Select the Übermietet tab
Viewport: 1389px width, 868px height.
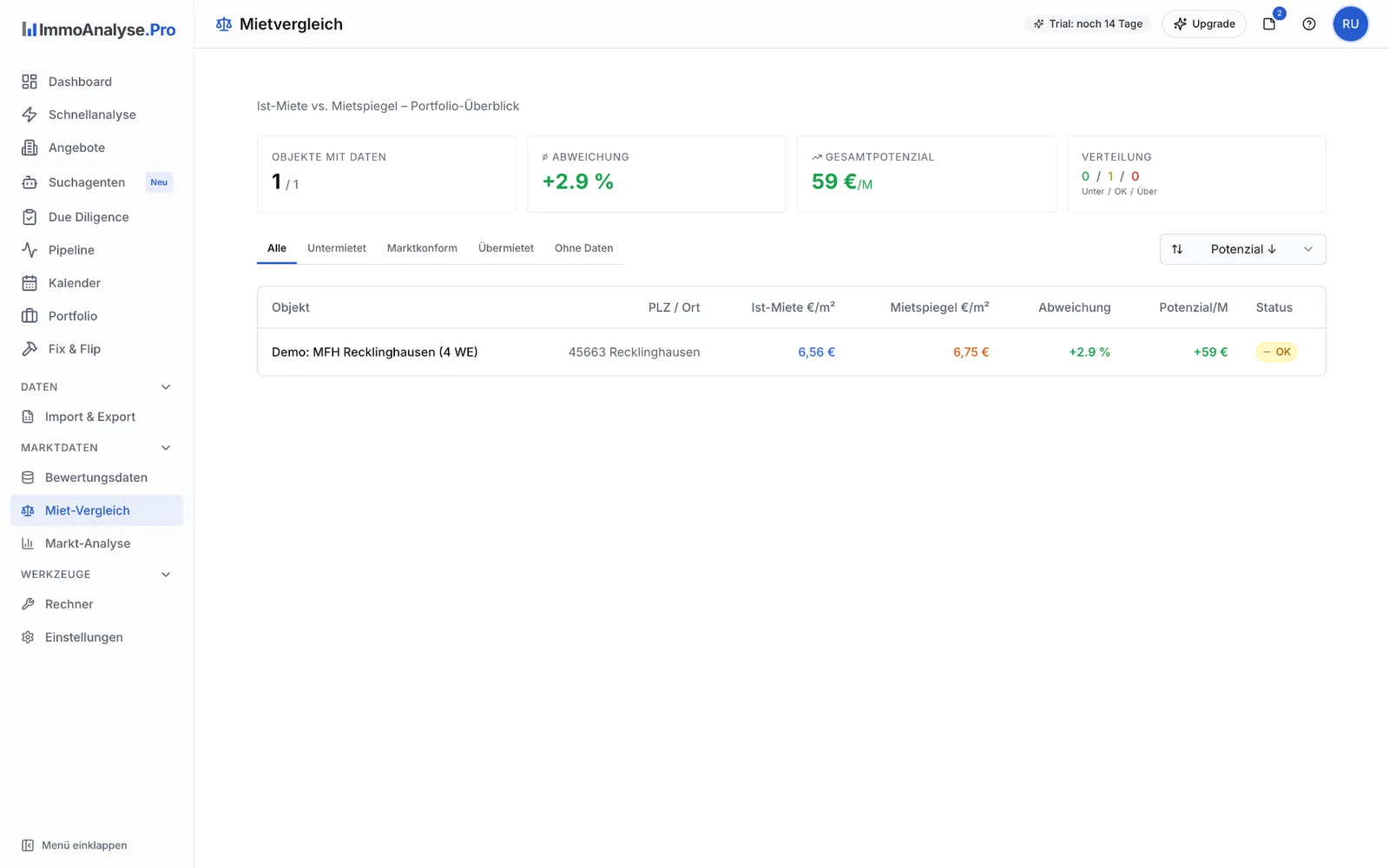tap(506, 248)
